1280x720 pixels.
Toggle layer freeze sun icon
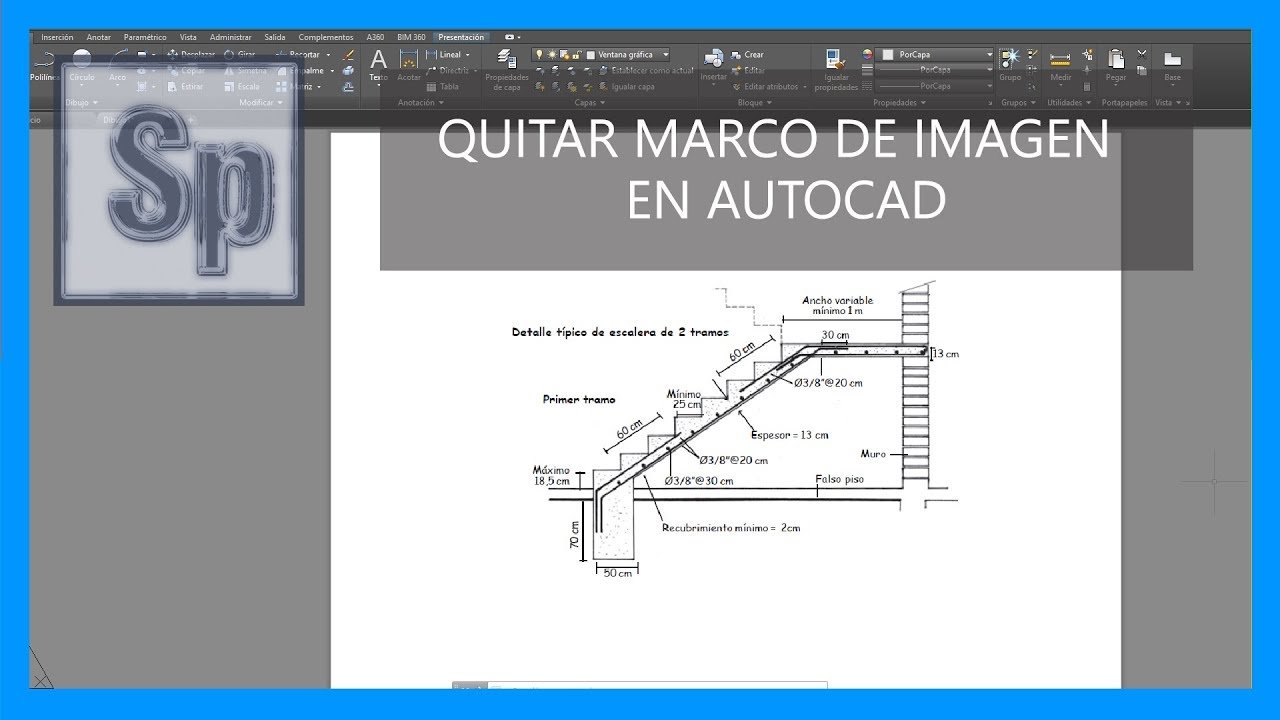[551, 54]
